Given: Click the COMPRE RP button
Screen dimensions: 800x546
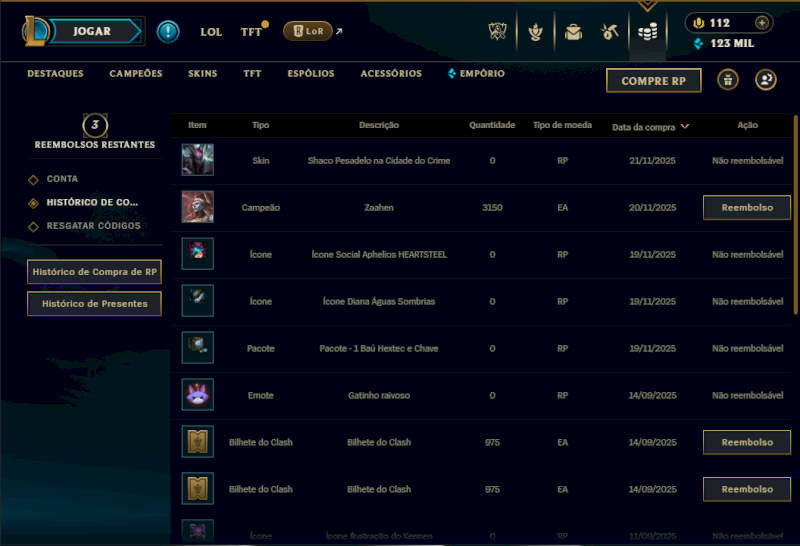Looking at the screenshot, I should (x=654, y=81).
